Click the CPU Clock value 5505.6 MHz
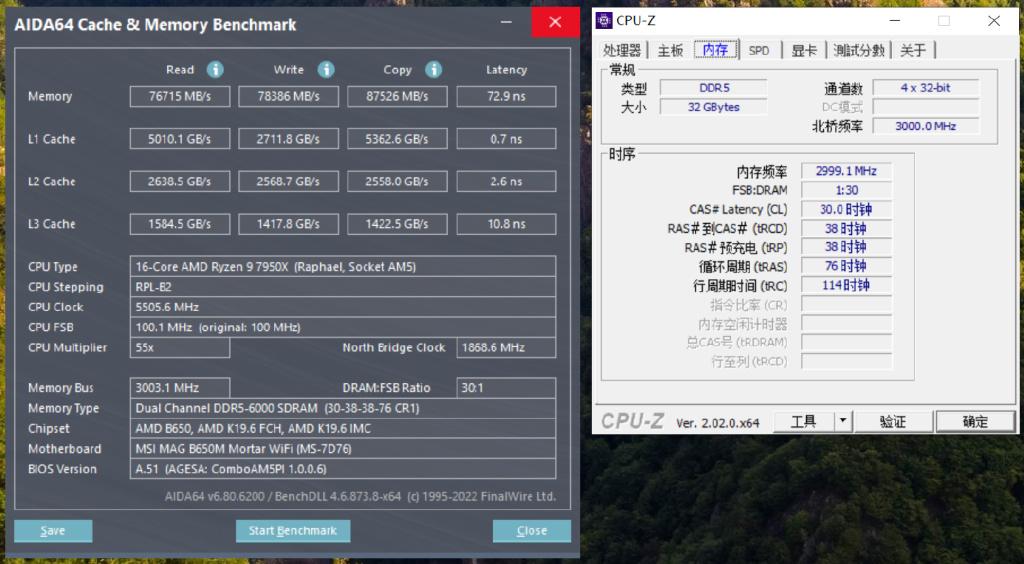The width and height of the screenshot is (1024, 564). tap(343, 307)
